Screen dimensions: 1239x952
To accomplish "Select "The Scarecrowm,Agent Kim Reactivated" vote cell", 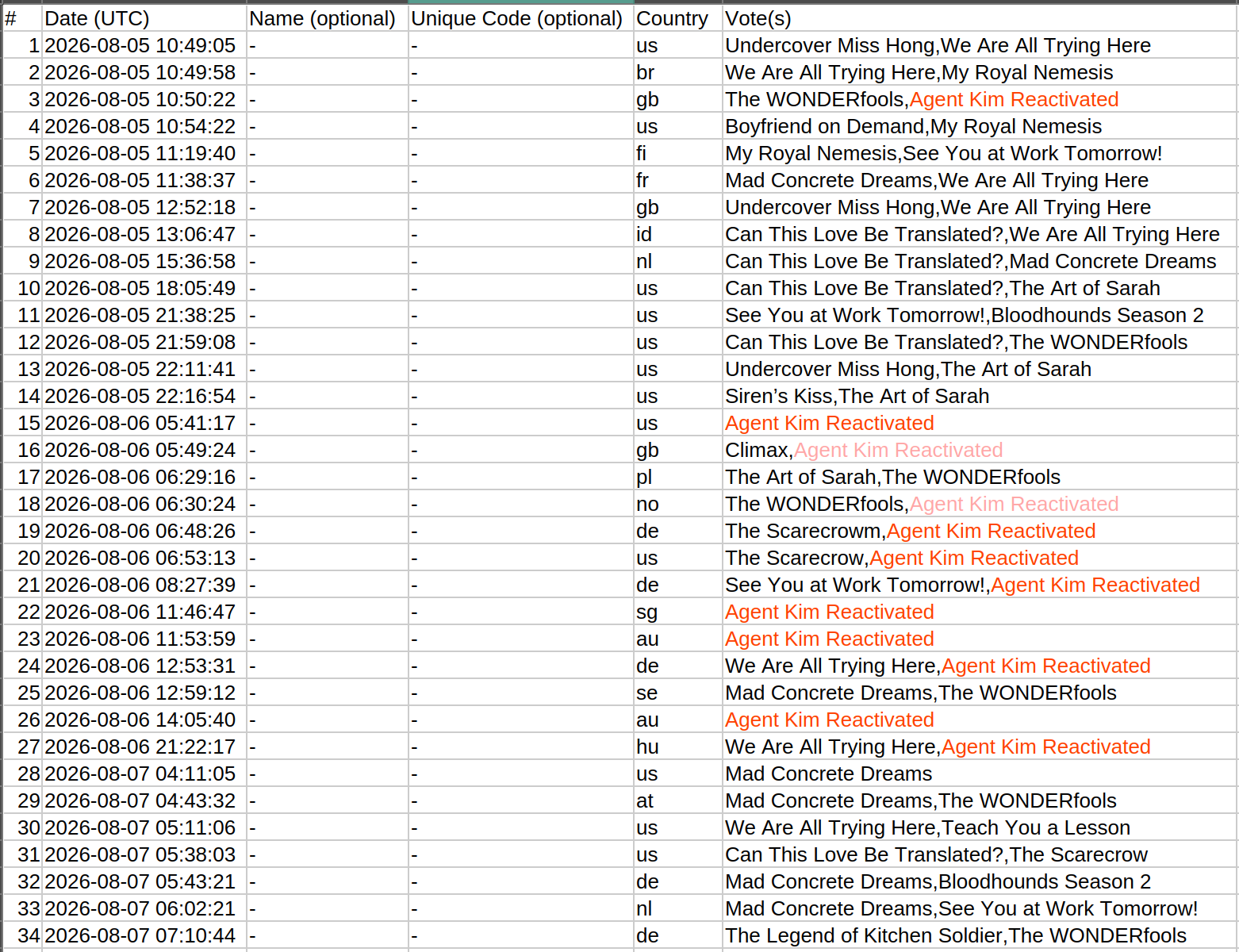I will click(980, 531).
